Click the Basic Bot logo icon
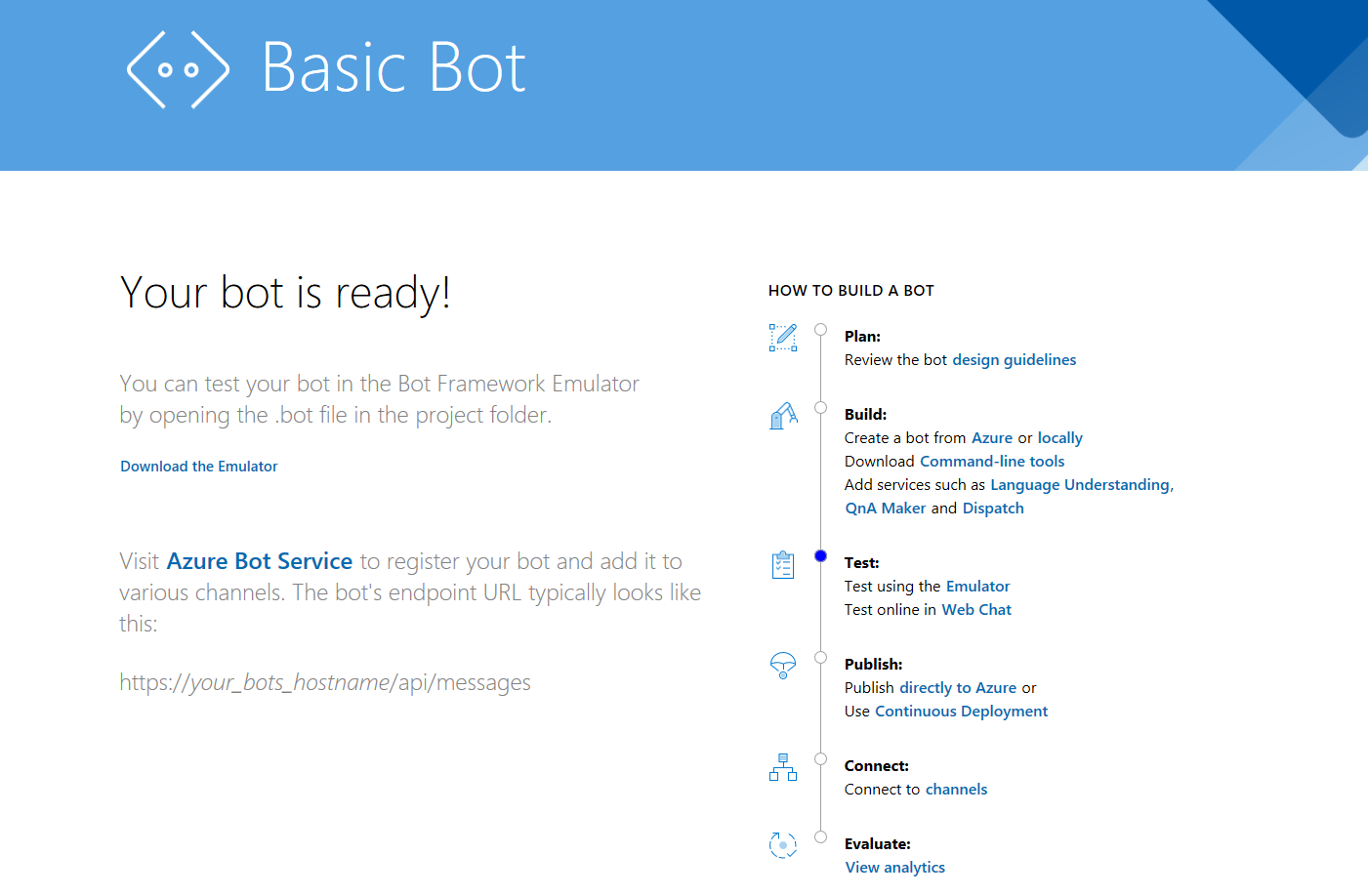Image resolution: width=1368 pixels, height=896 pixels. pyautogui.click(x=178, y=69)
